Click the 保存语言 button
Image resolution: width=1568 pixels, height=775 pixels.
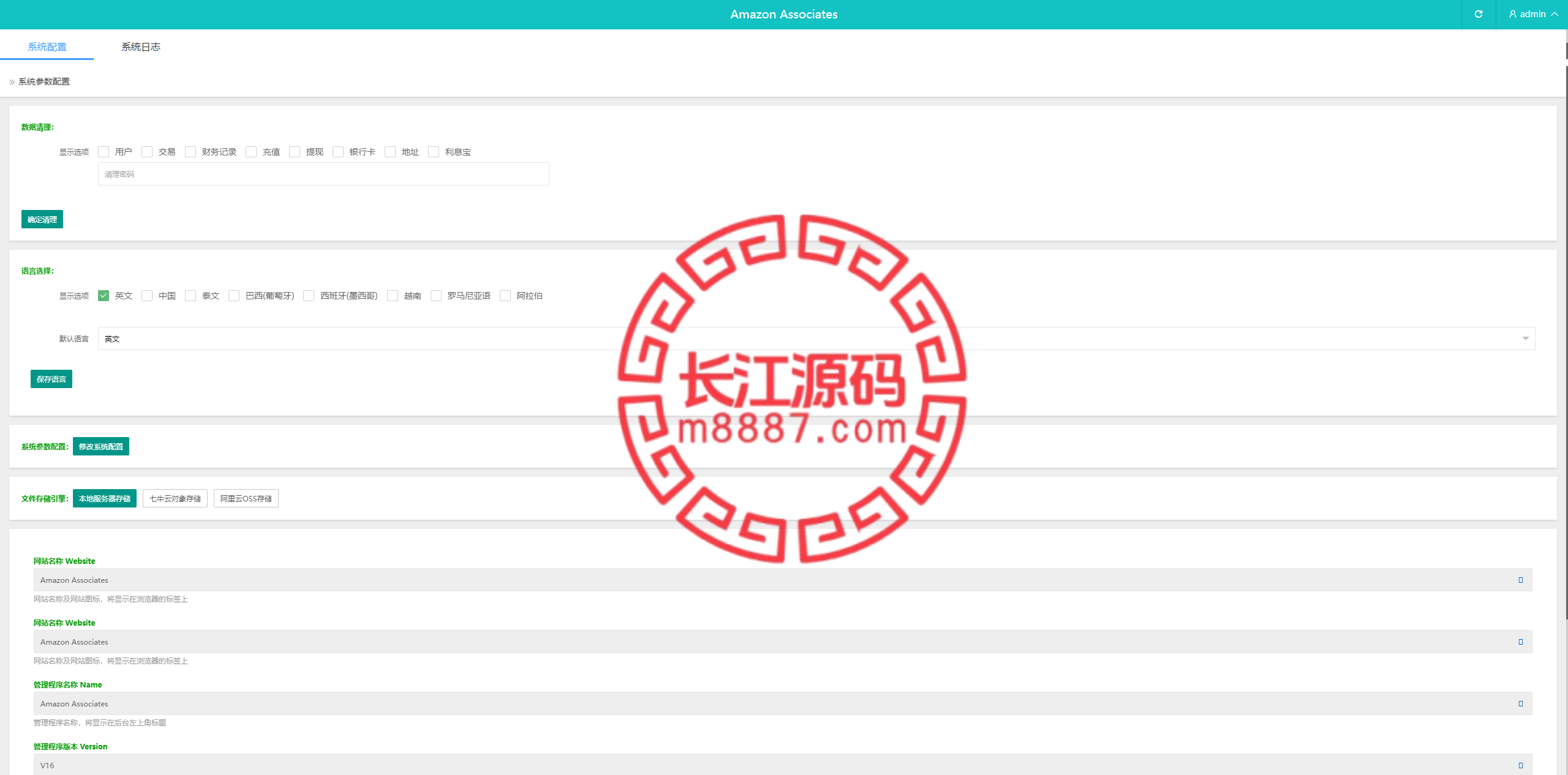point(51,379)
